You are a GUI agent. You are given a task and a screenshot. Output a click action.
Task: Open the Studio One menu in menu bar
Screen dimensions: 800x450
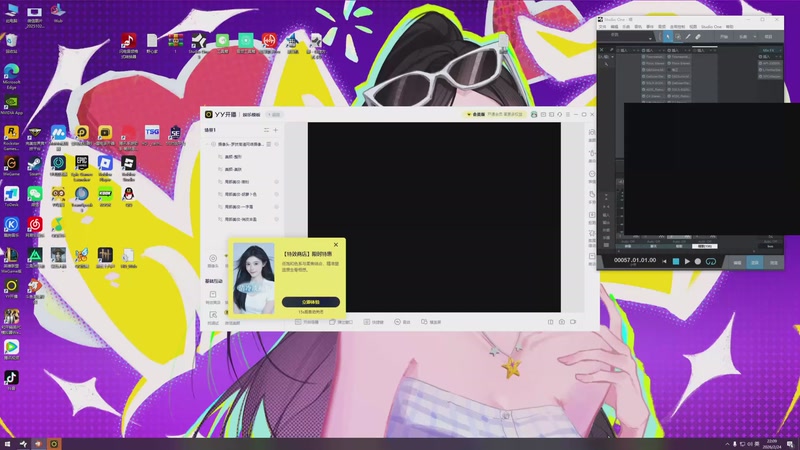tap(711, 27)
